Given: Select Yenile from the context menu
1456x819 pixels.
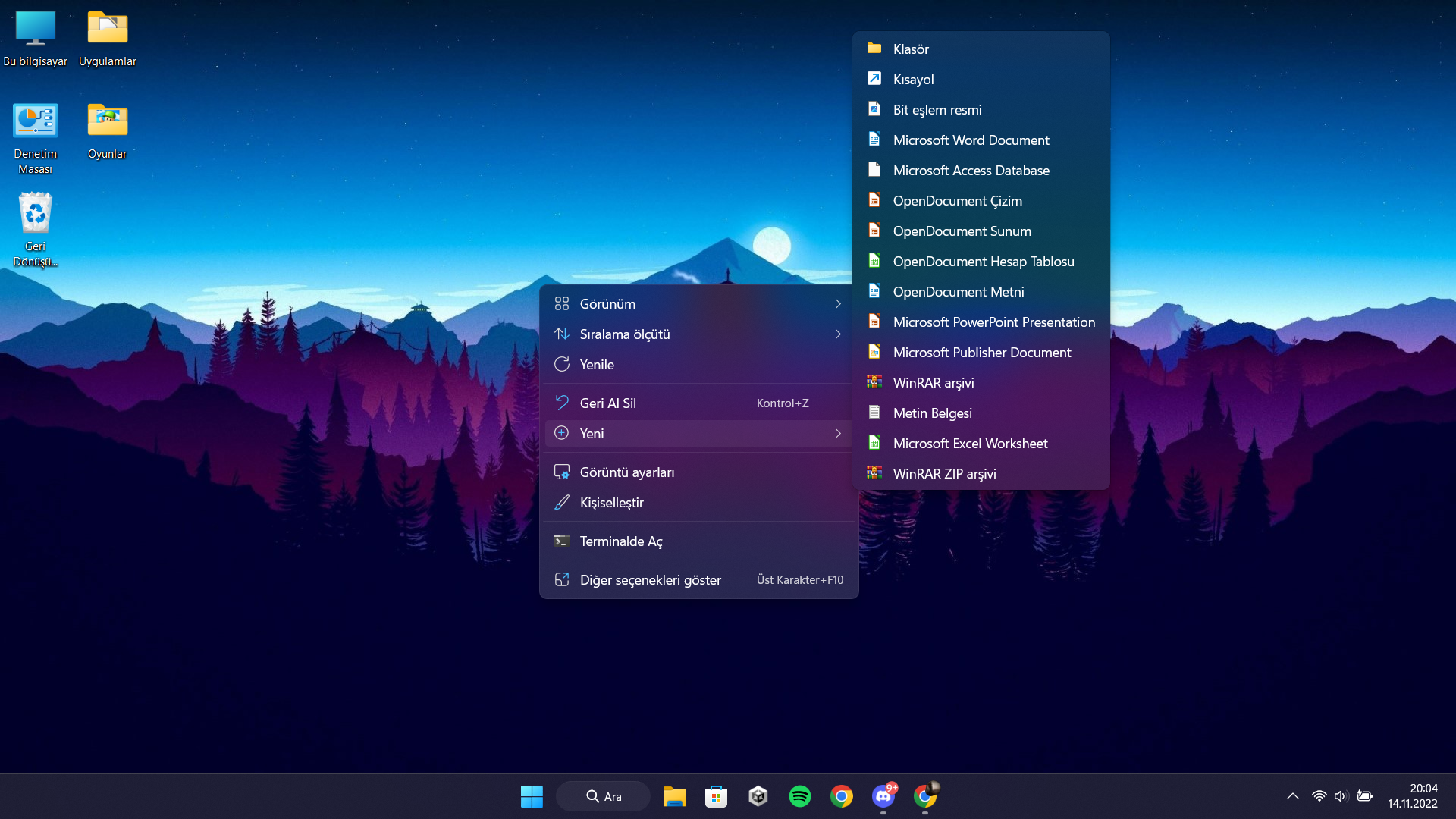Looking at the screenshot, I should coord(598,365).
